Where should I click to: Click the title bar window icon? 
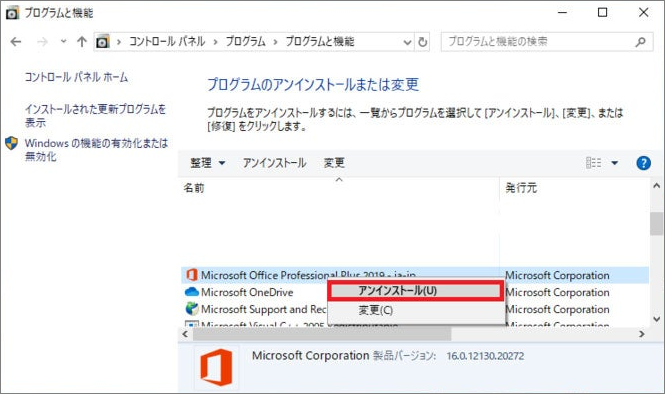click(x=12, y=13)
